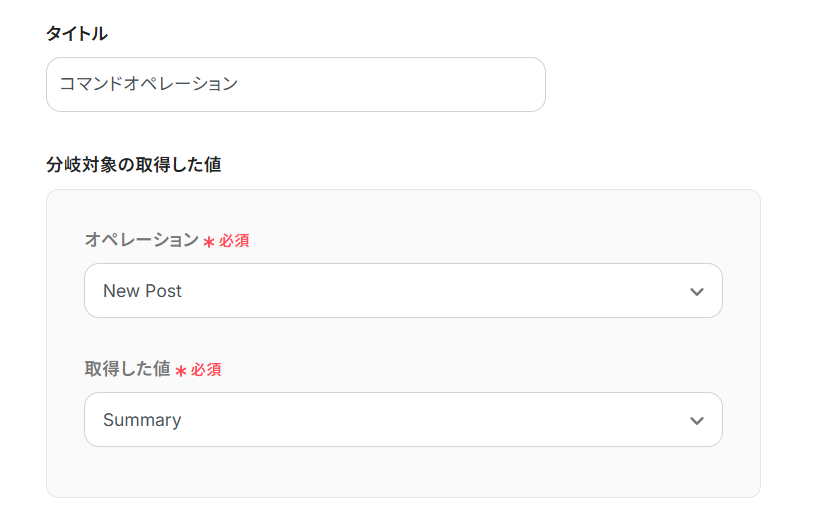This screenshot has height=512, width=839.
Task: Click the red asterisk beside オペレーション
Action: (x=209, y=242)
